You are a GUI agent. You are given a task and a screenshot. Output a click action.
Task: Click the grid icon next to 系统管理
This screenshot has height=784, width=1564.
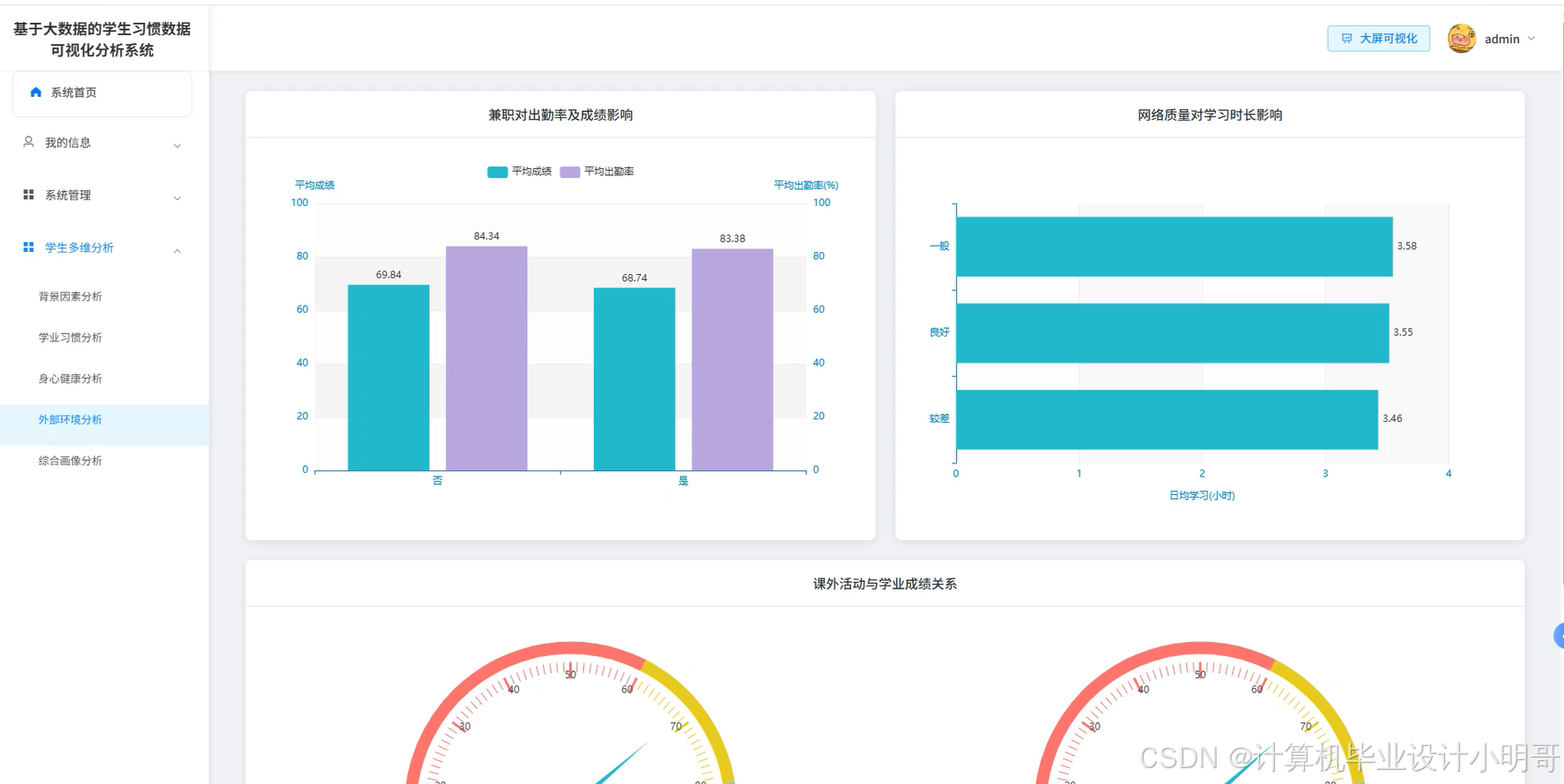28,195
